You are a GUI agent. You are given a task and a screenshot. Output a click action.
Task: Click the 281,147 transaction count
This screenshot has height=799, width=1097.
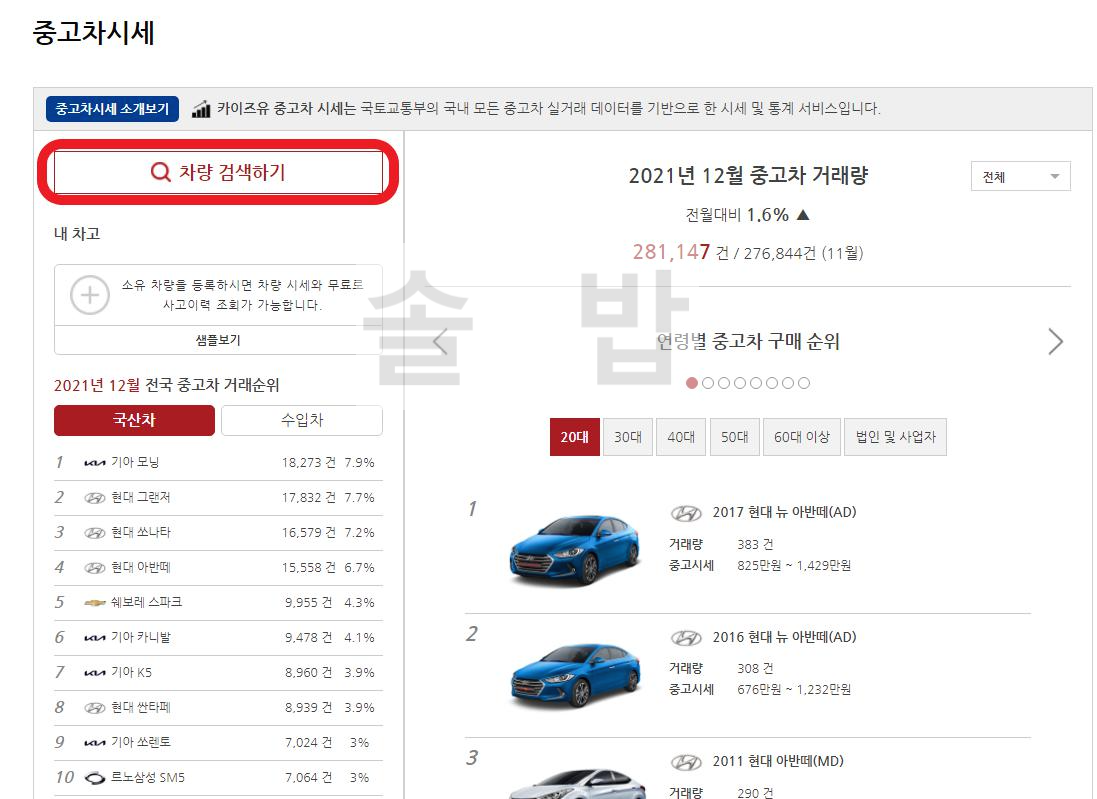(671, 252)
